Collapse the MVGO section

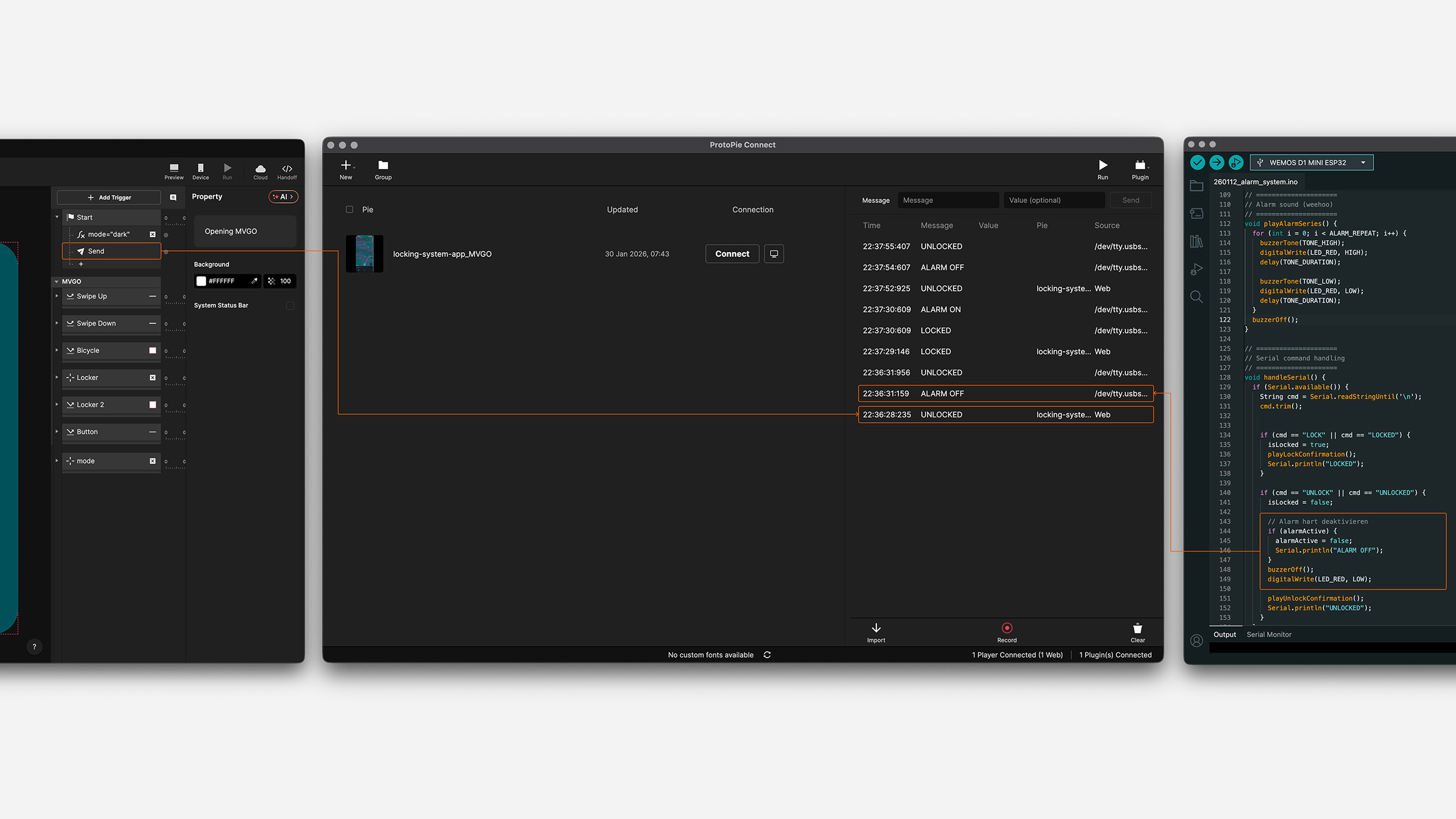pyautogui.click(x=56, y=281)
